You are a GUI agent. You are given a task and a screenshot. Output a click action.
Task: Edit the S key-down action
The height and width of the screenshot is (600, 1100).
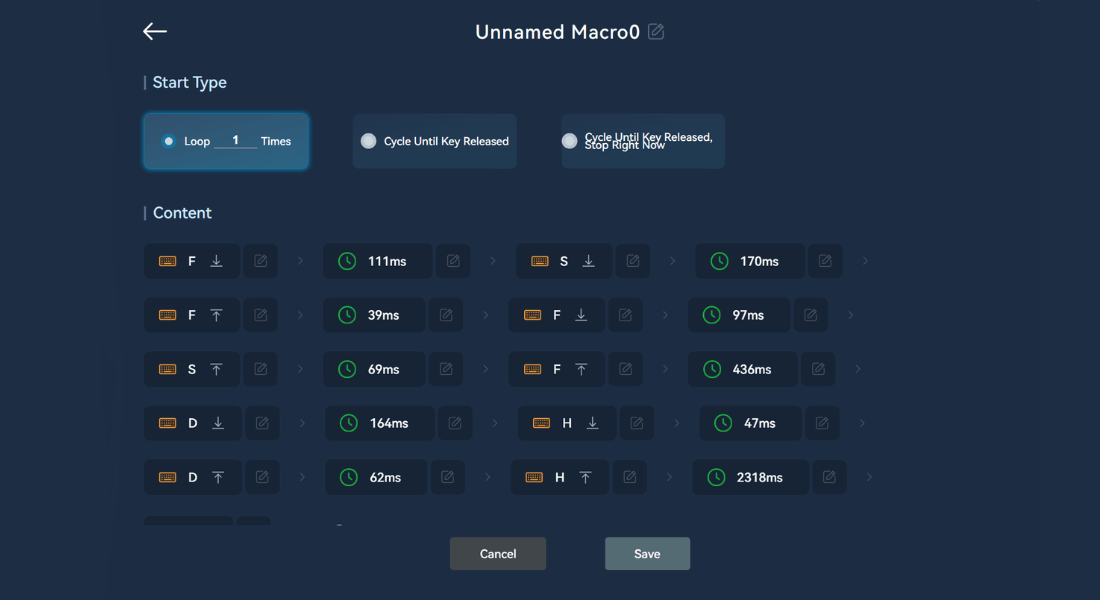(633, 261)
